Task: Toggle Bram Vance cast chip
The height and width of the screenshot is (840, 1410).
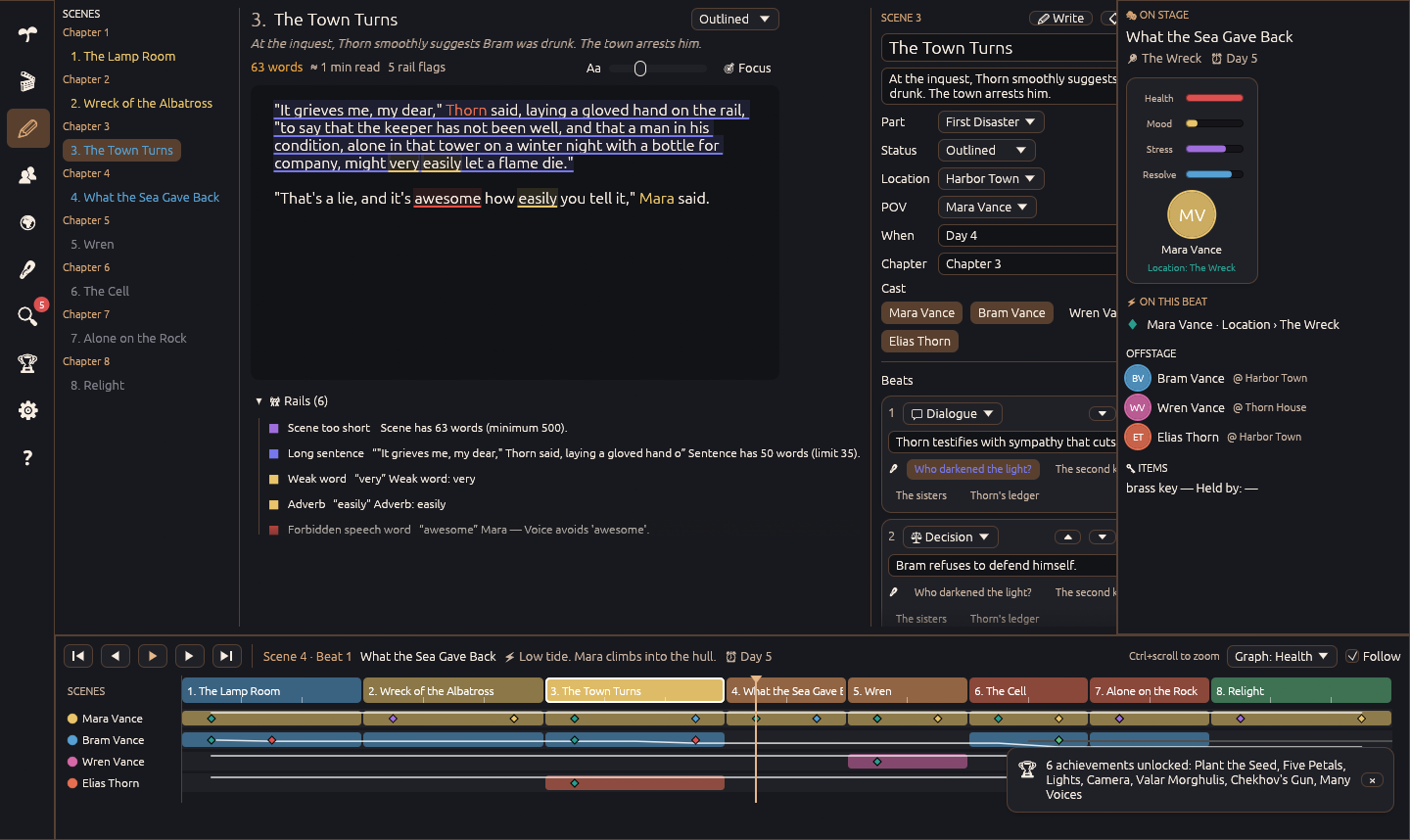Action: pos(1011,312)
